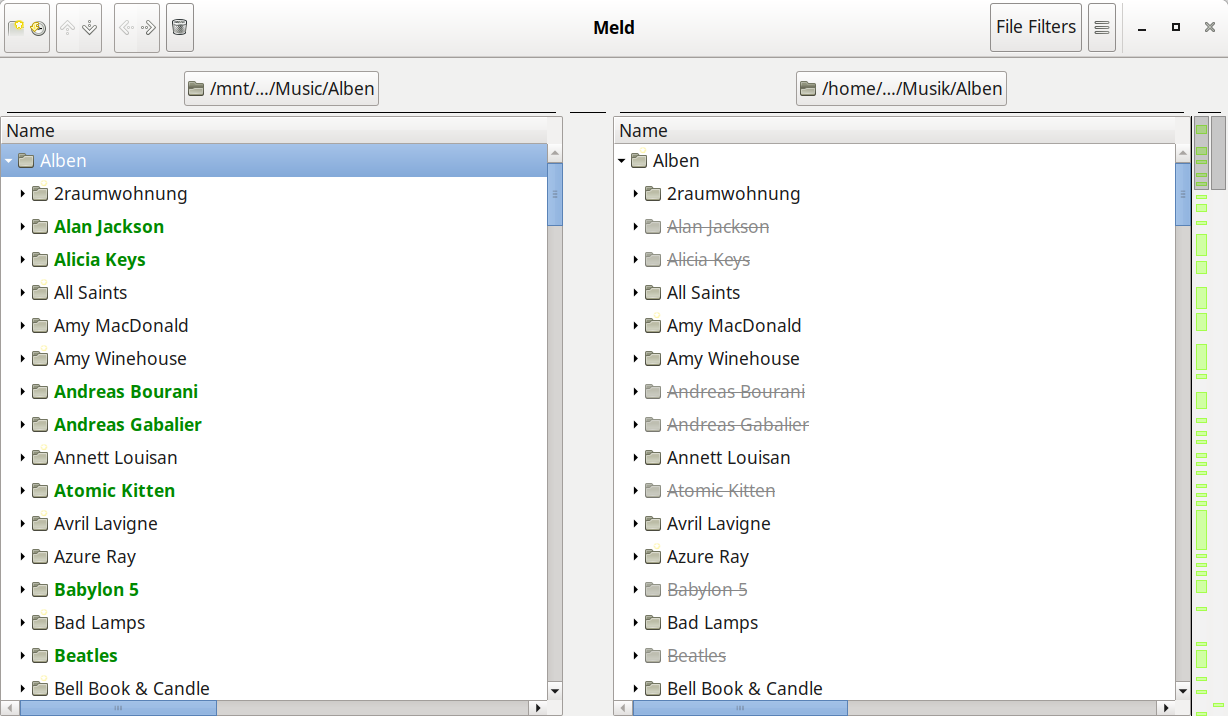Click the folder icon beside right-pane Alicia Keys
The width and height of the screenshot is (1228, 716).
coord(653,260)
